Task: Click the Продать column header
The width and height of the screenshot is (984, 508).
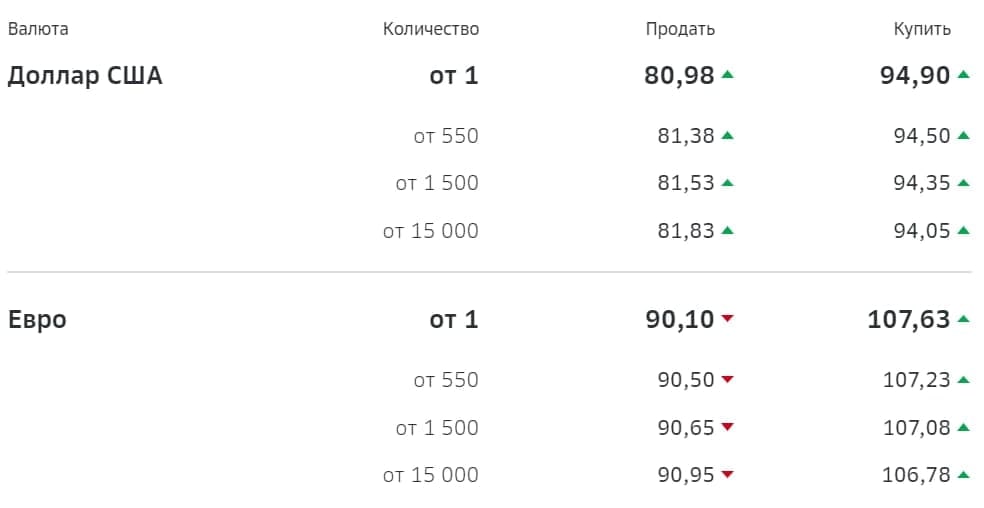Action: click(680, 29)
